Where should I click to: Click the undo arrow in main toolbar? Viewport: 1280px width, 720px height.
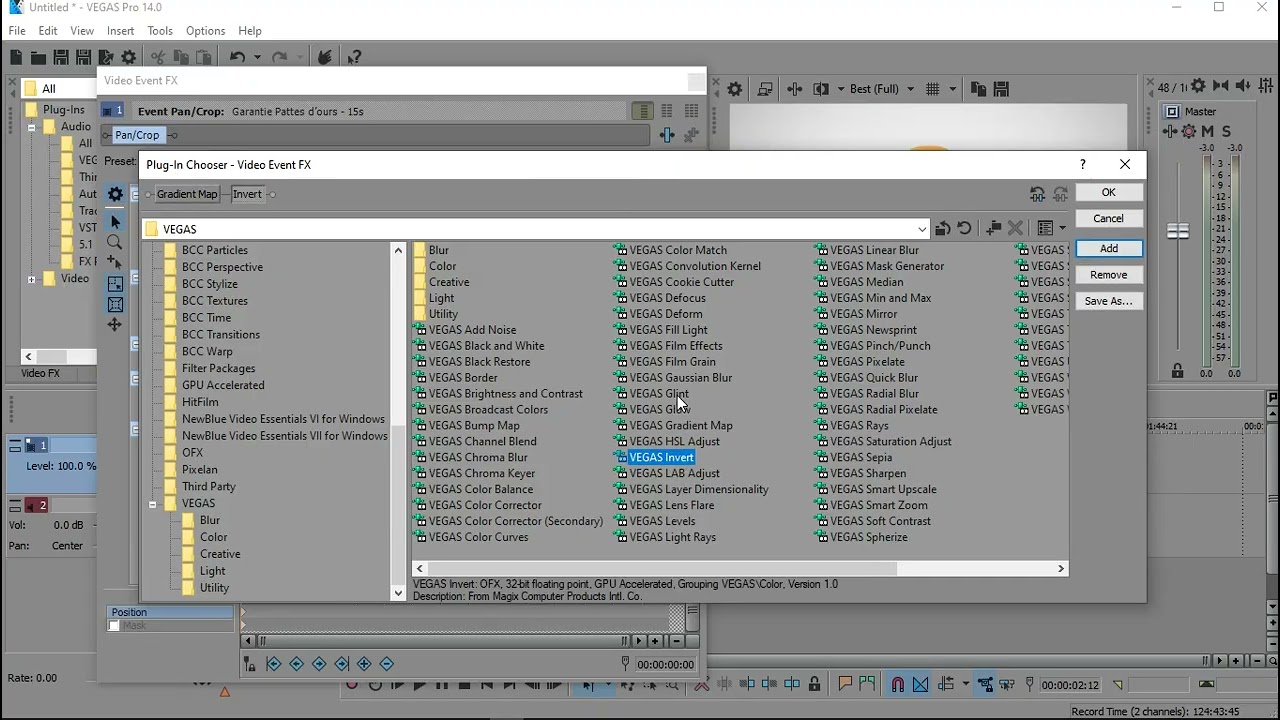(237, 58)
